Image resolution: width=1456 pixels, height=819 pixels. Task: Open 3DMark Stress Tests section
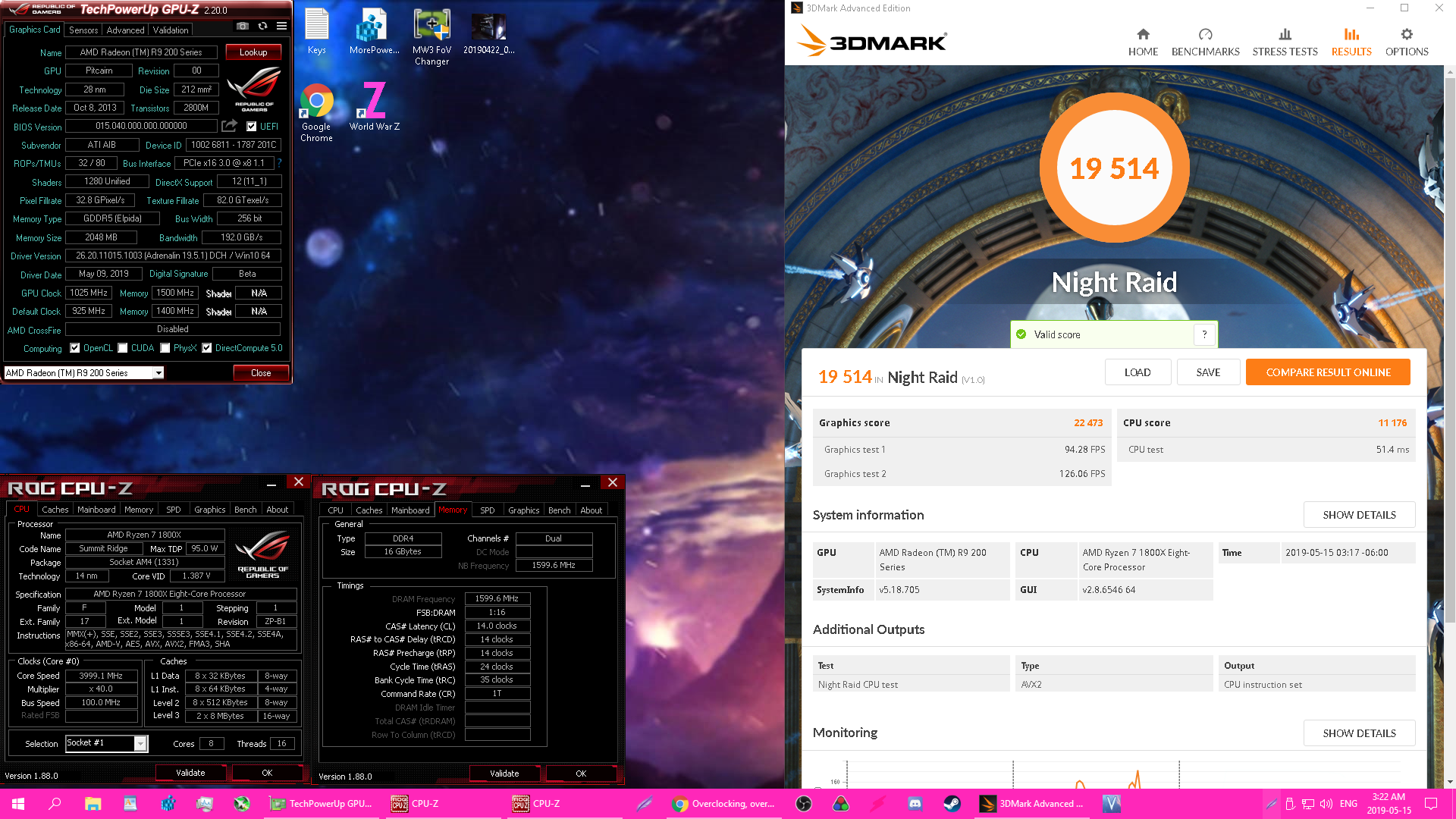[x=1285, y=42]
